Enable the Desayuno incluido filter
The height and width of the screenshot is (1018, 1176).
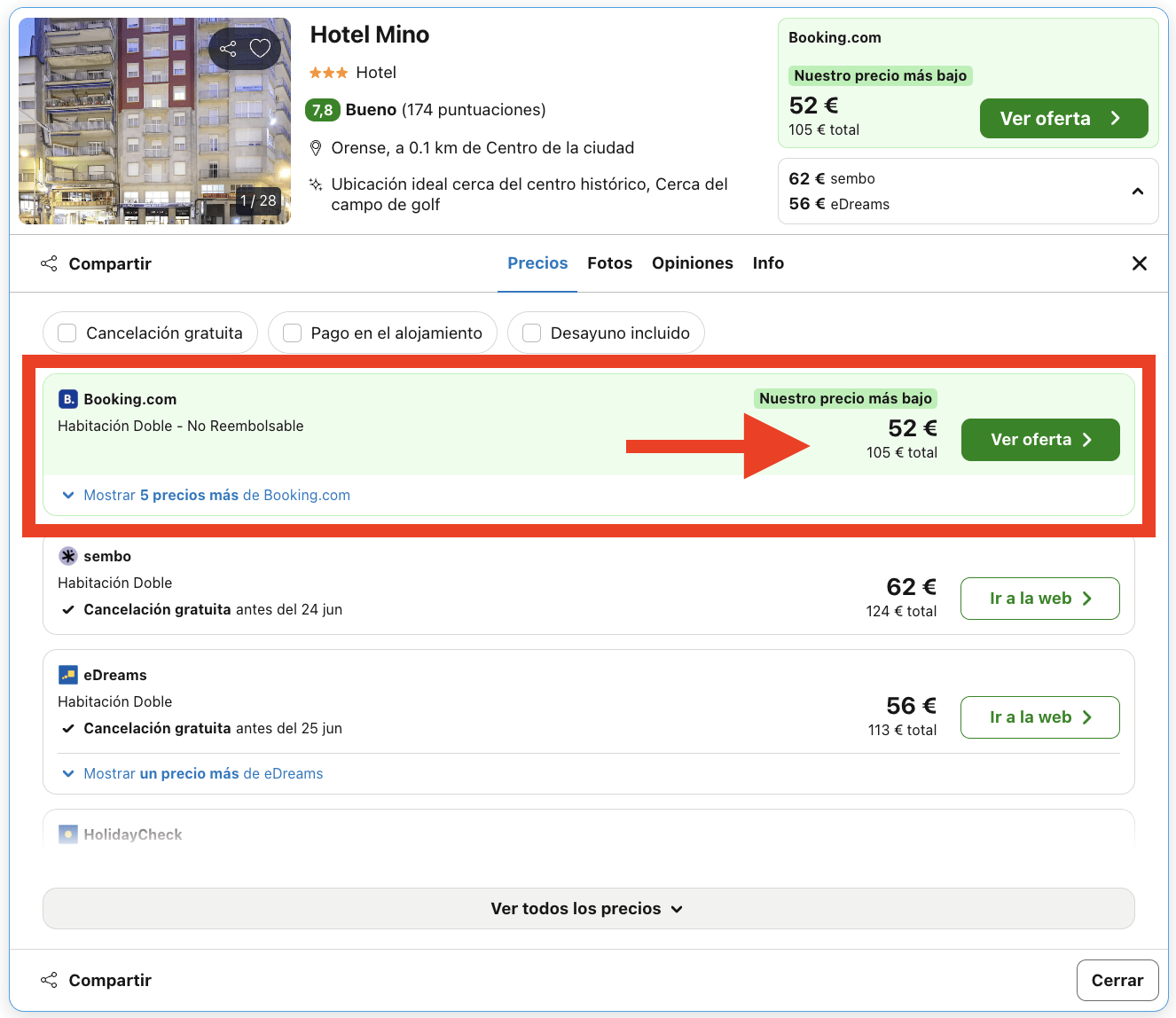531,333
